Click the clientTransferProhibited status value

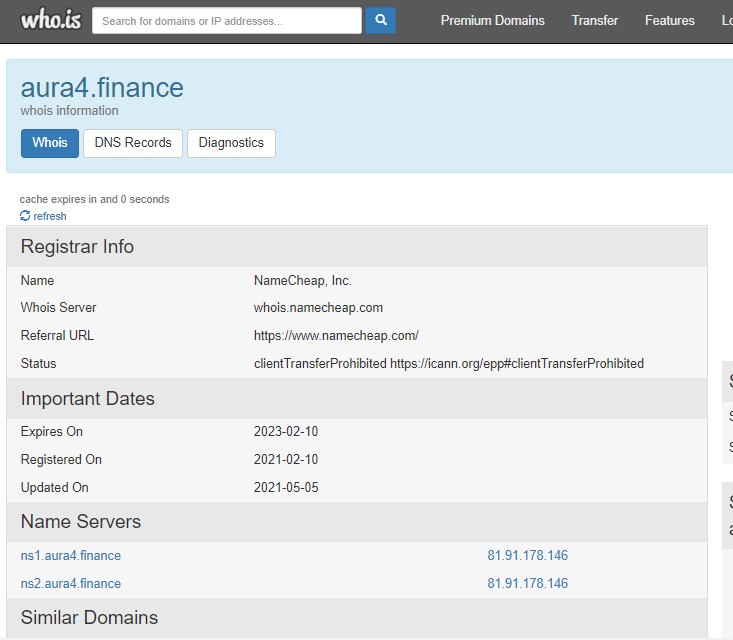coord(449,363)
